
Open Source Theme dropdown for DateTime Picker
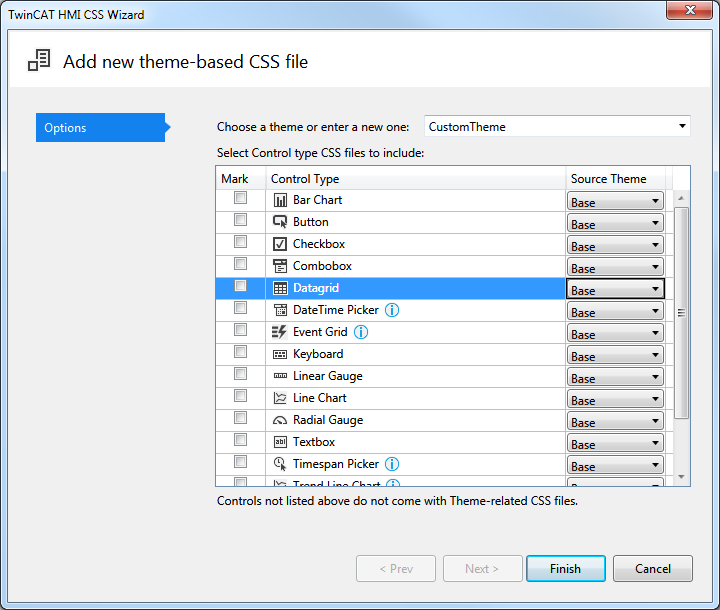[615, 311]
